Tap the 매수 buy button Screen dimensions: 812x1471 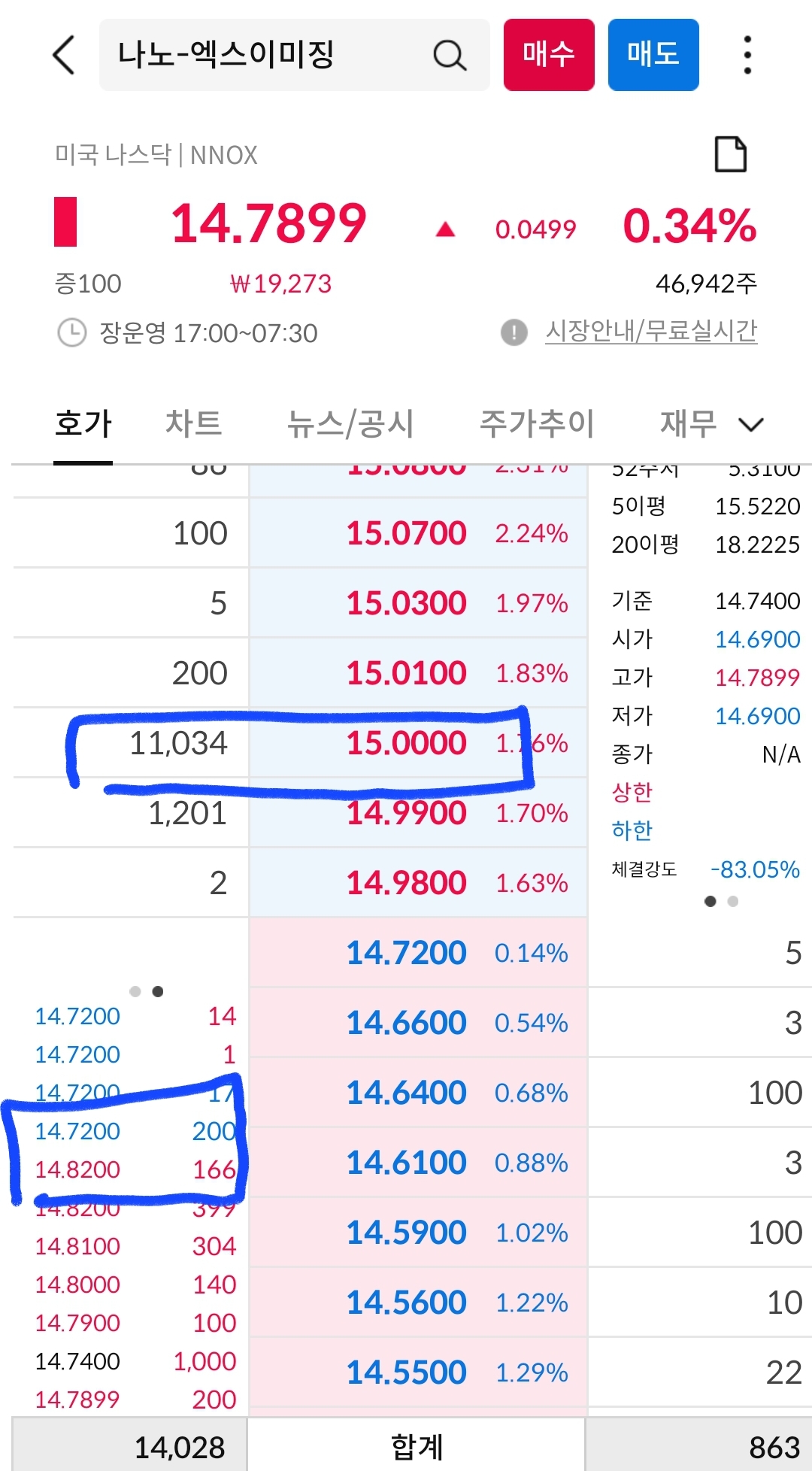pyautogui.click(x=549, y=55)
